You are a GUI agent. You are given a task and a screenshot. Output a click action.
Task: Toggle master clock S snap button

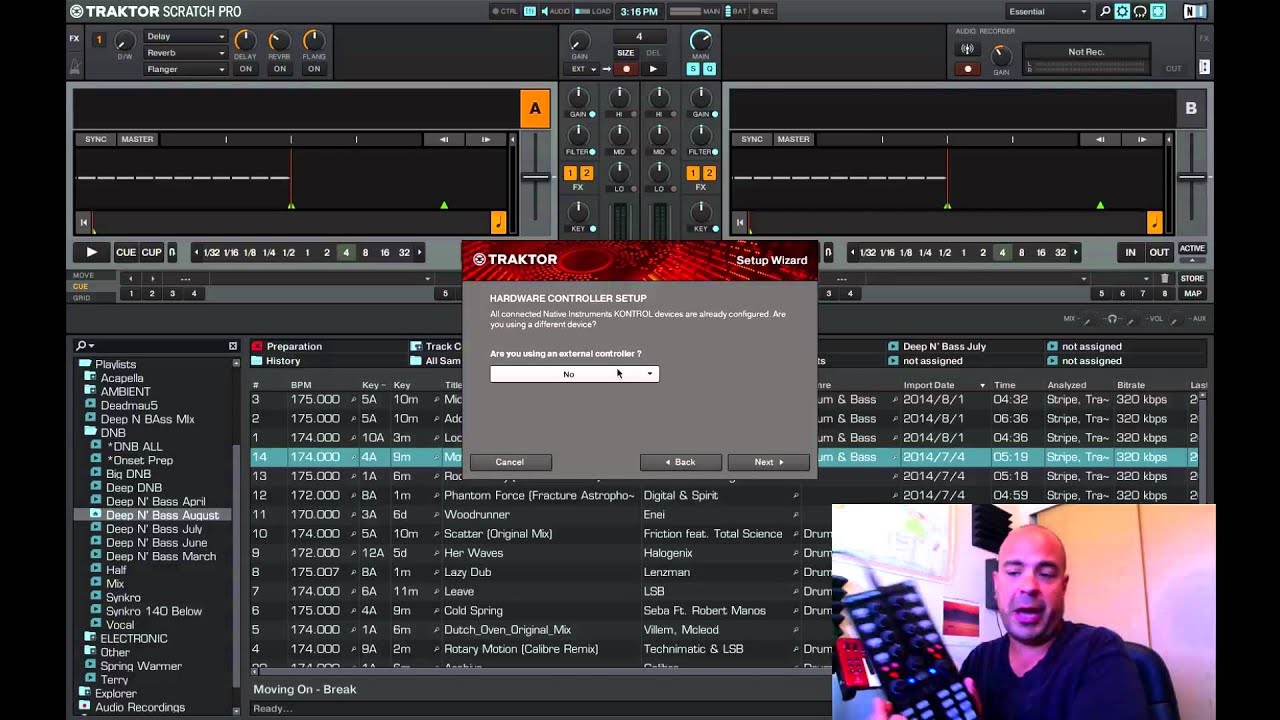tap(693, 69)
